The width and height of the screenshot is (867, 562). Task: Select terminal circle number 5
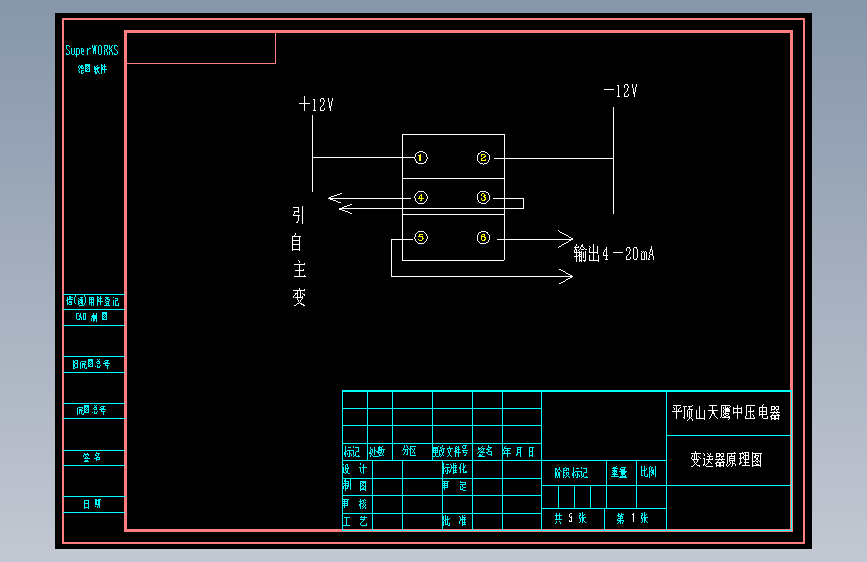click(421, 237)
